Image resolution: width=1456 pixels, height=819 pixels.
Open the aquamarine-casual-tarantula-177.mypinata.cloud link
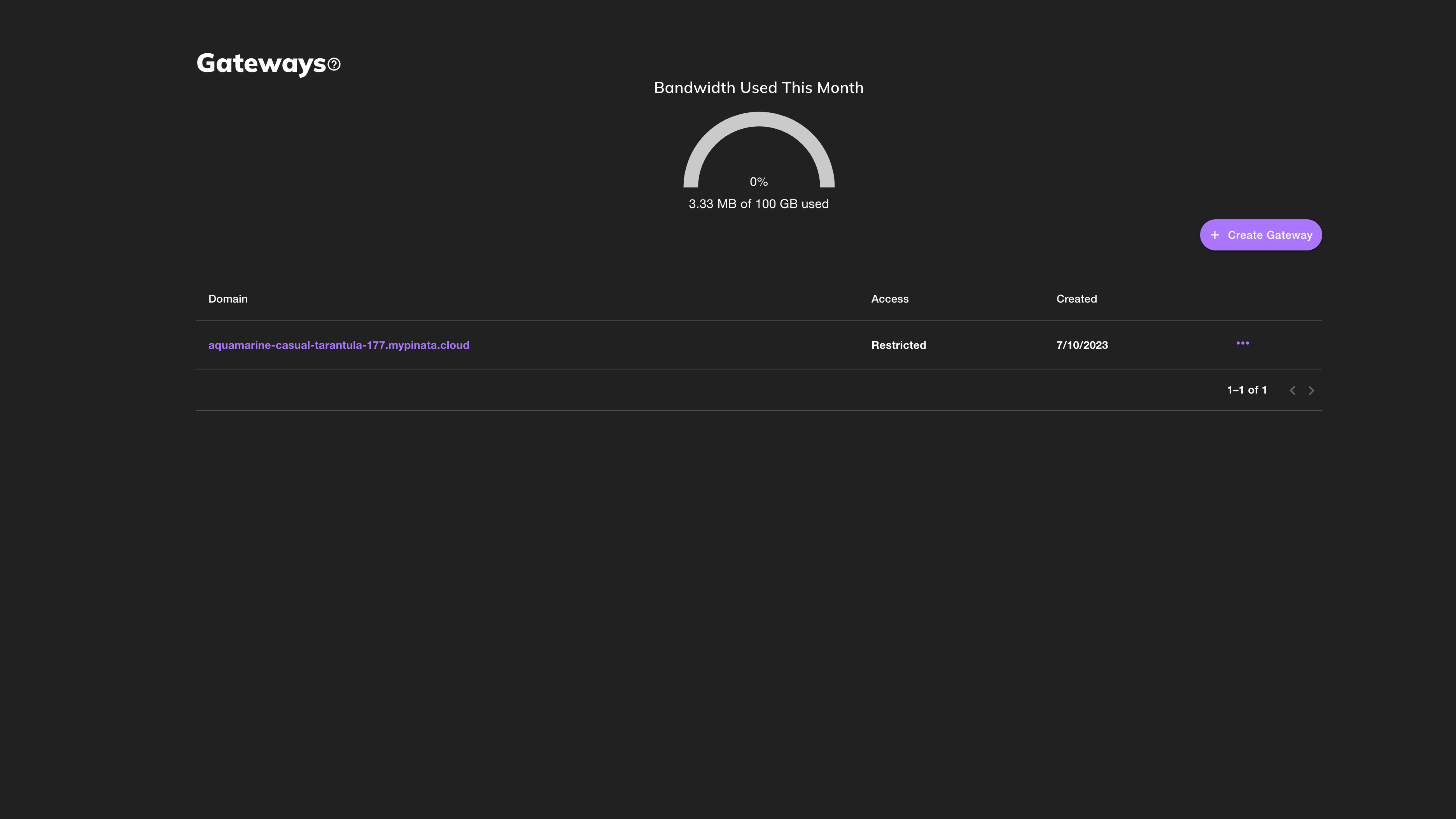tap(339, 345)
